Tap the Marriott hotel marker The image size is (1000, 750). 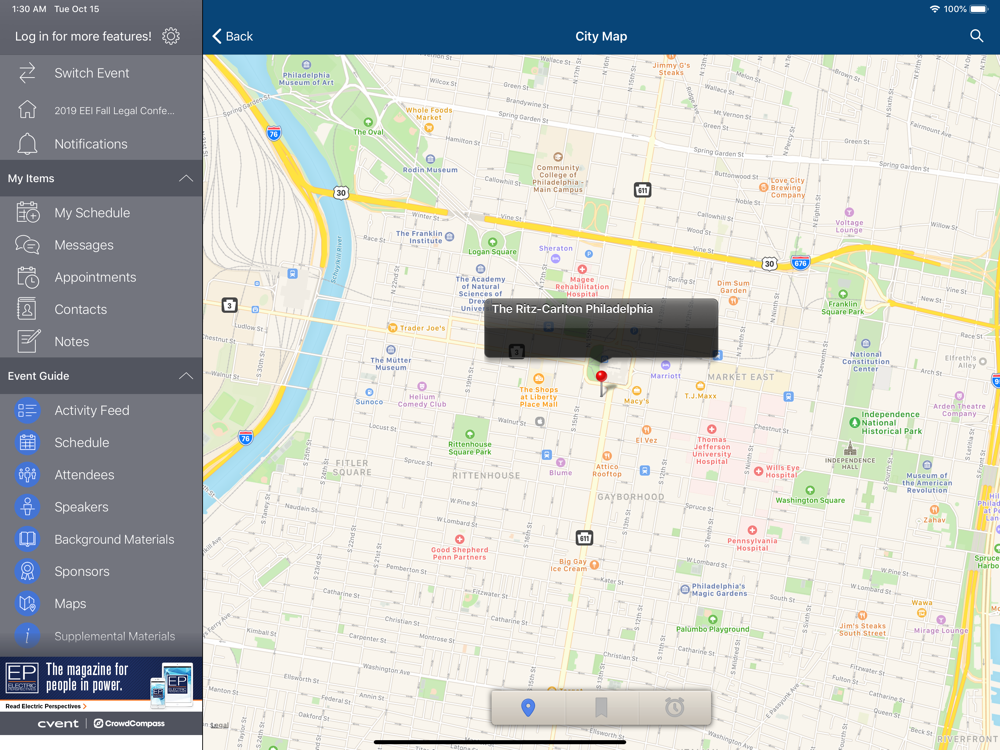click(665, 365)
